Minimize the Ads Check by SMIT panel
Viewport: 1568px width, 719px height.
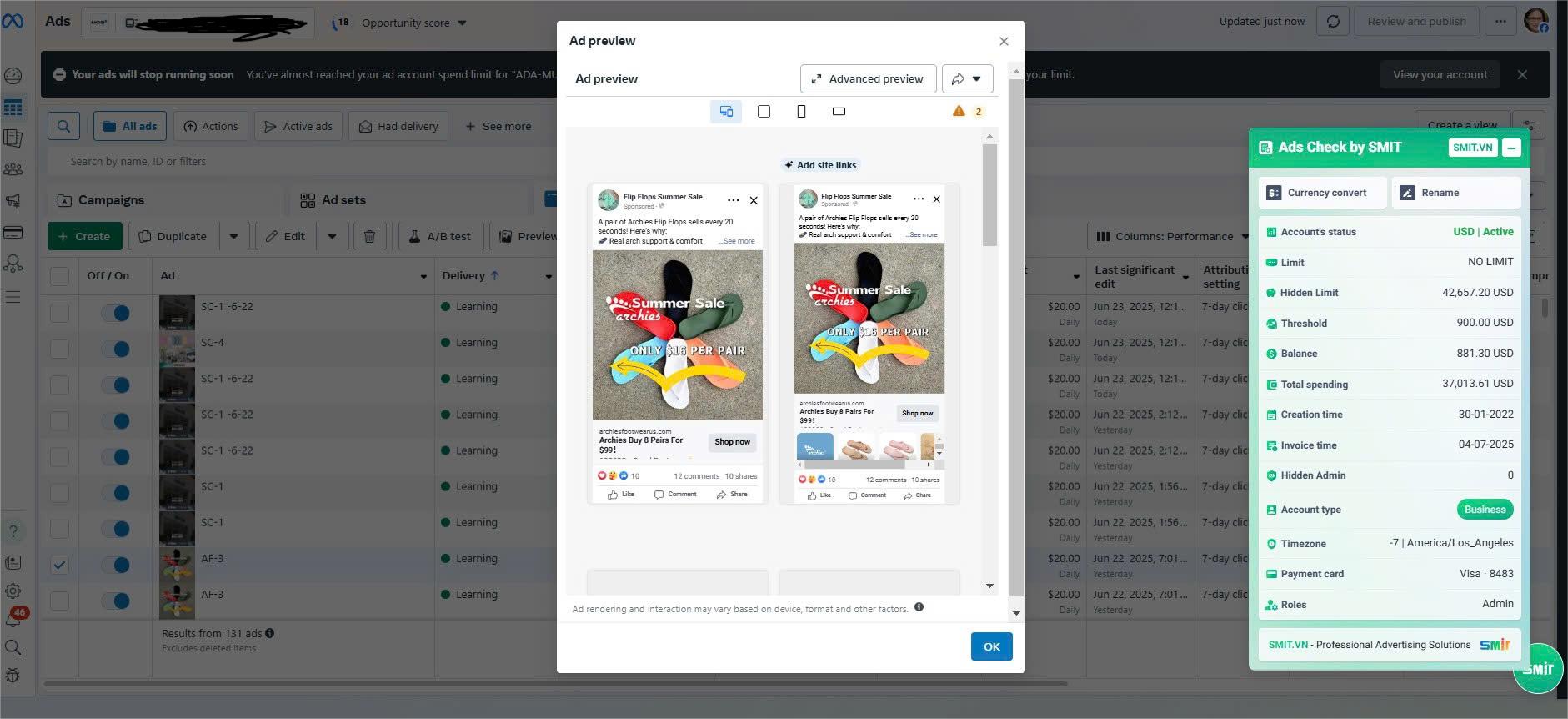pyautogui.click(x=1511, y=148)
